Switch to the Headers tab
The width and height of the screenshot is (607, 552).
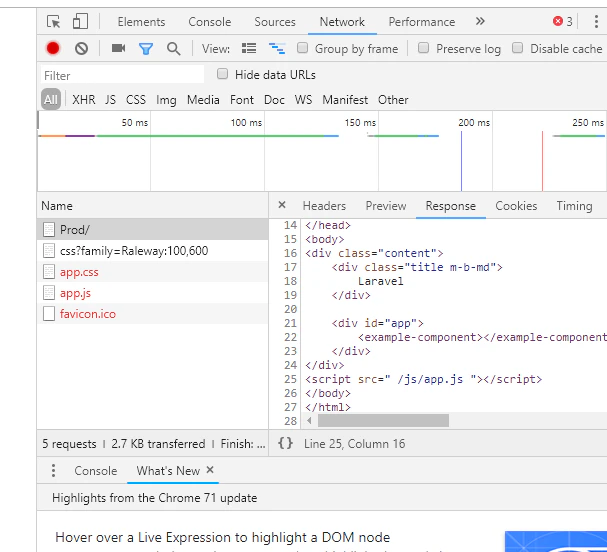tap(324, 206)
